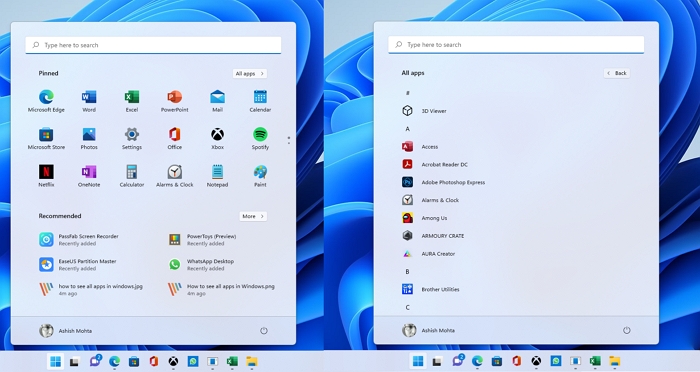Open 'How to see all apps in Windows.png'
Image resolution: width=700 pixels, height=372 pixels.
[221, 290]
